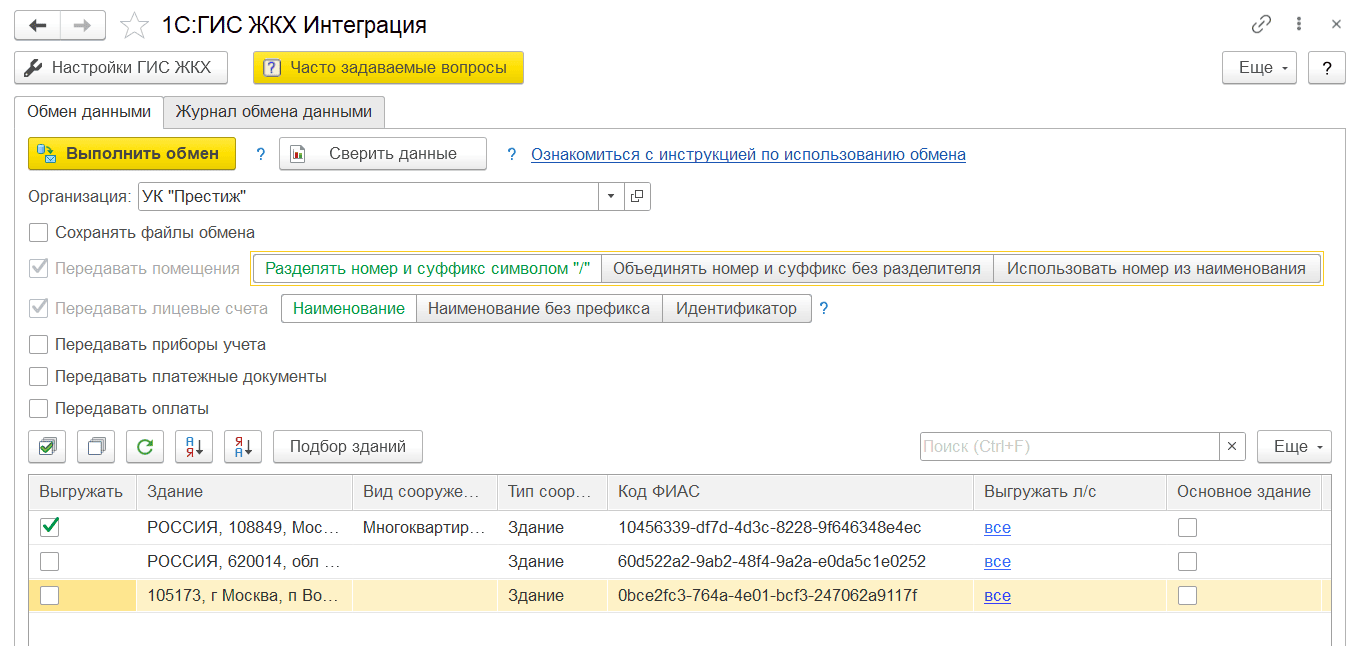Viewport: 1354px width, 646px height.
Task: Click the check all buildings icon
Action: tap(47, 447)
